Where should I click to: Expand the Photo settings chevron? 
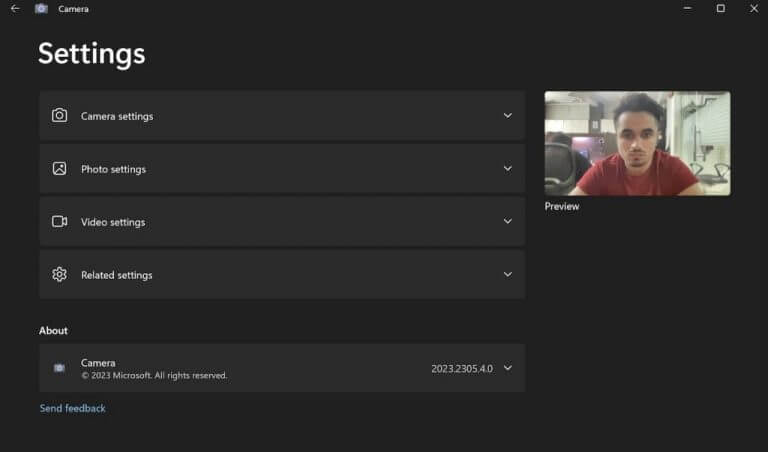[x=508, y=168]
